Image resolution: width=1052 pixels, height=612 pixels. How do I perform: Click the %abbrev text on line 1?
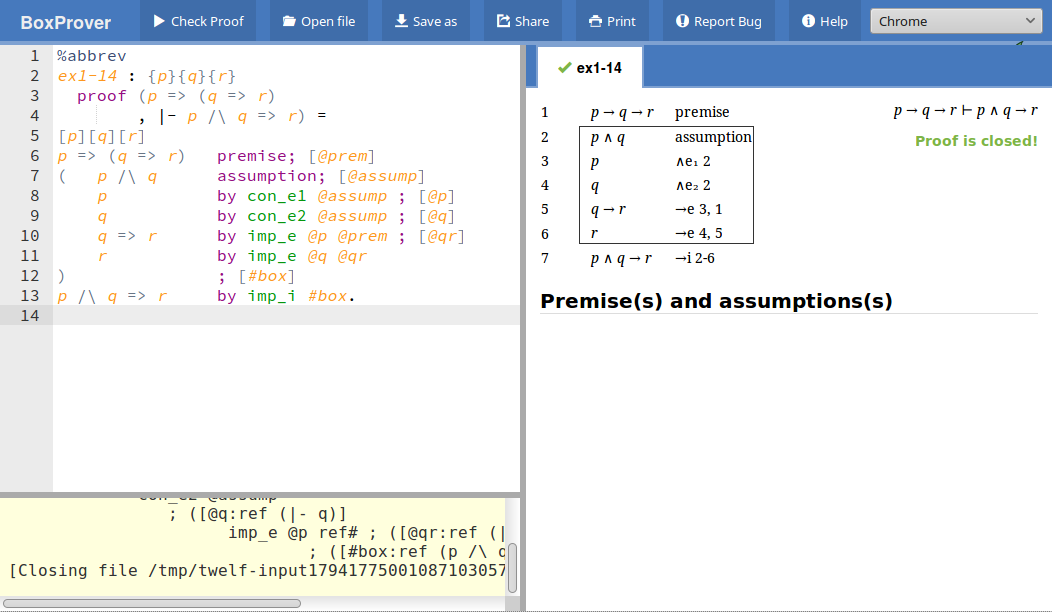click(x=91, y=56)
